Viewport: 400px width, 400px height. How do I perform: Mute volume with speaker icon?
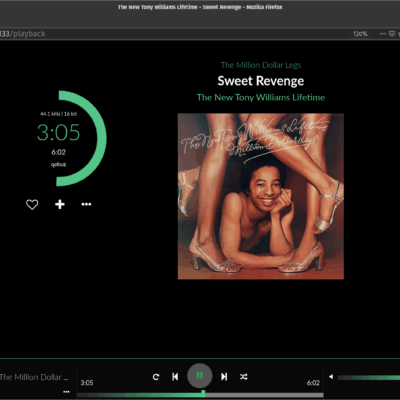click(331, 377)
